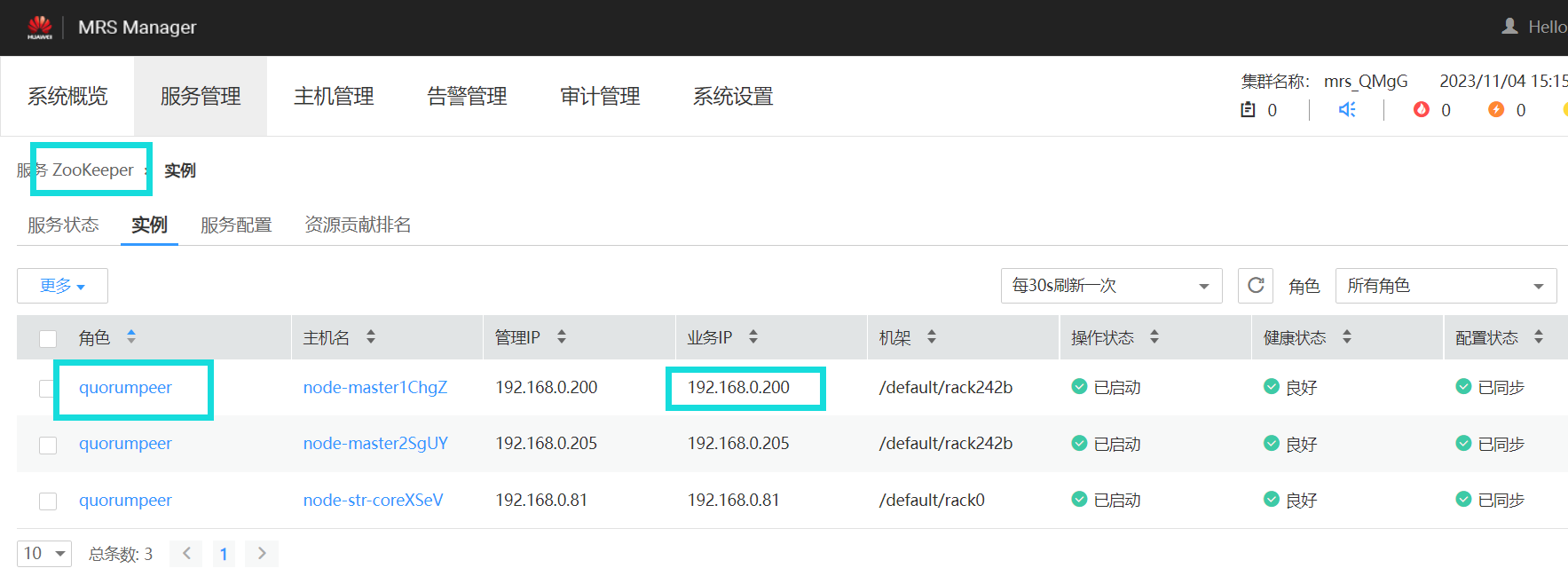The width and height of the screenshot is (1568, 584).
Task: Go to the next page arrow
Action: point(262,554)
